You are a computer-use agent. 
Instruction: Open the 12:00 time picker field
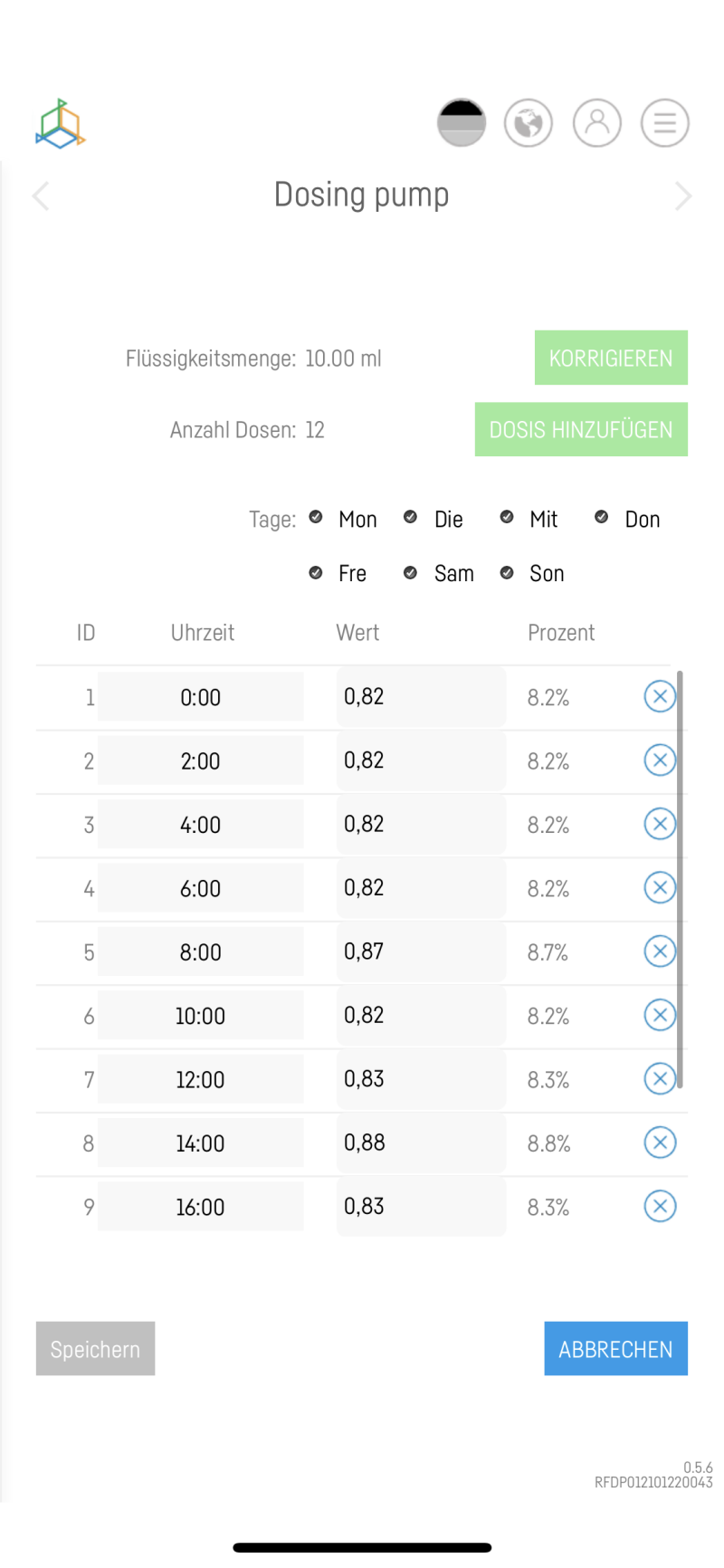(201, 1079)
